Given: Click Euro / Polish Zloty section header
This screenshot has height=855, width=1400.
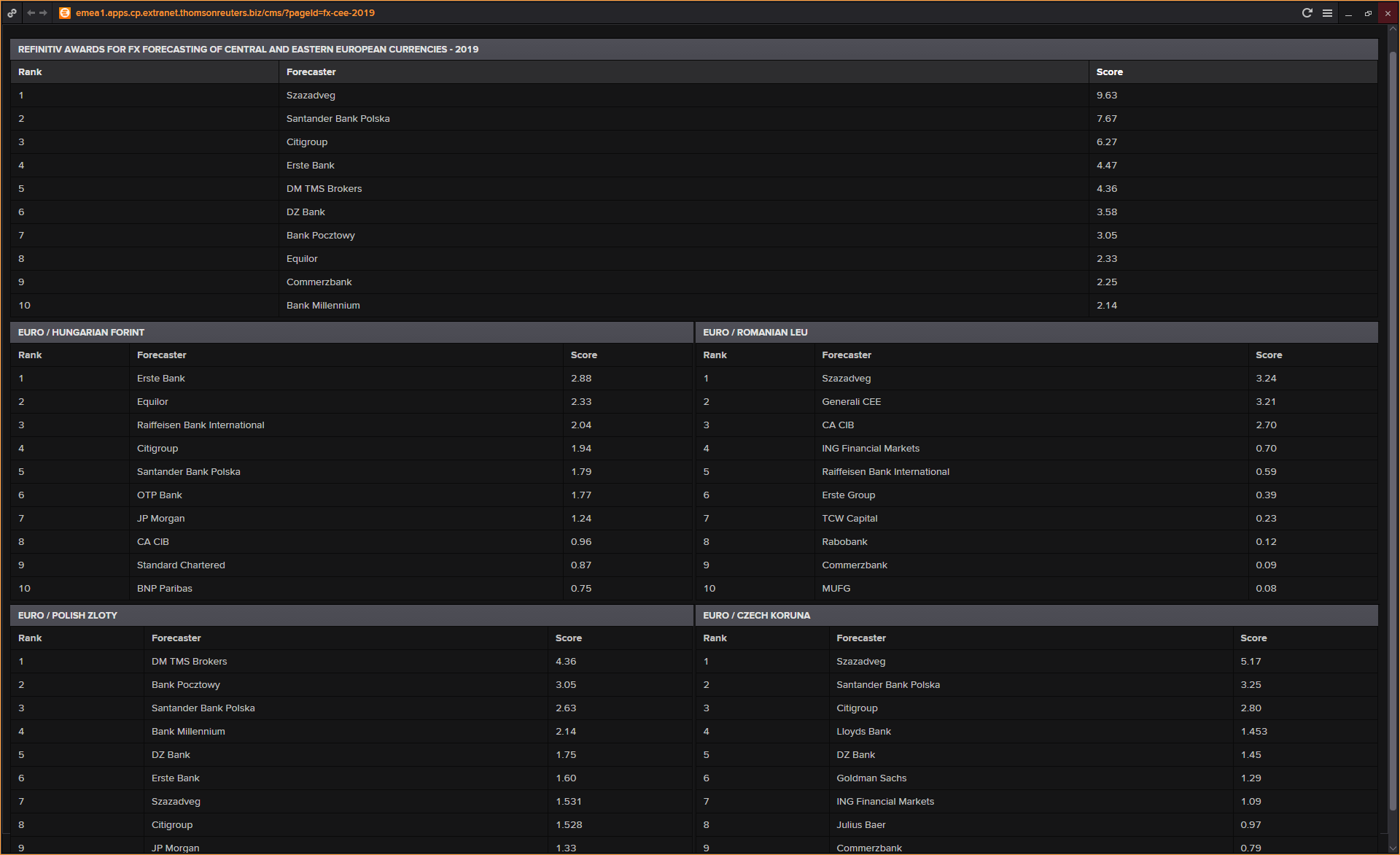Looking at the screenshot, I should point(351,616).
